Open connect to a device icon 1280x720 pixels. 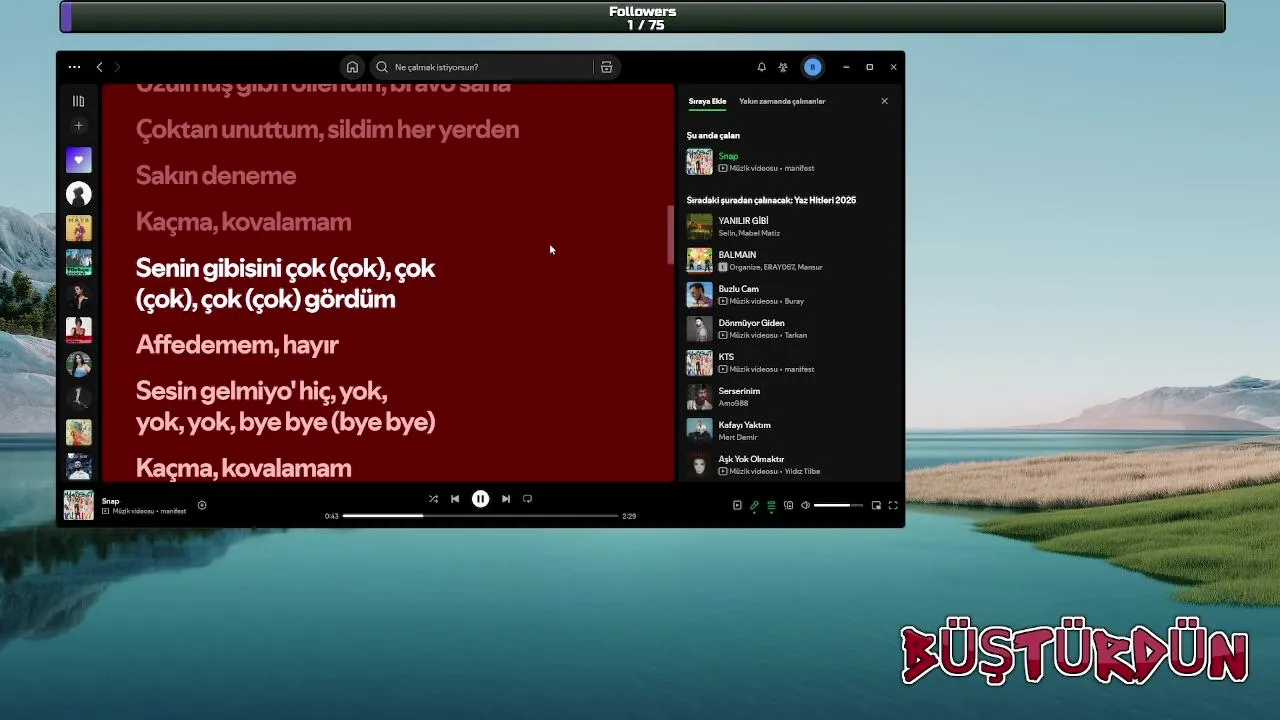[x=788, y=505]
